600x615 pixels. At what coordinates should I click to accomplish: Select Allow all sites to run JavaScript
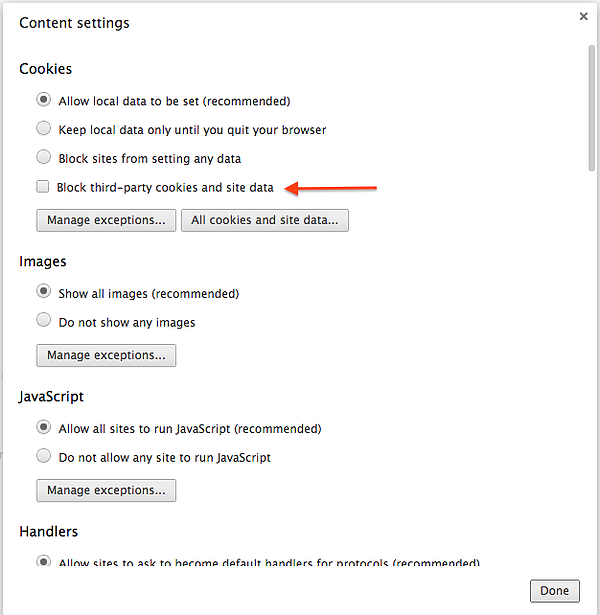(43, 428)
